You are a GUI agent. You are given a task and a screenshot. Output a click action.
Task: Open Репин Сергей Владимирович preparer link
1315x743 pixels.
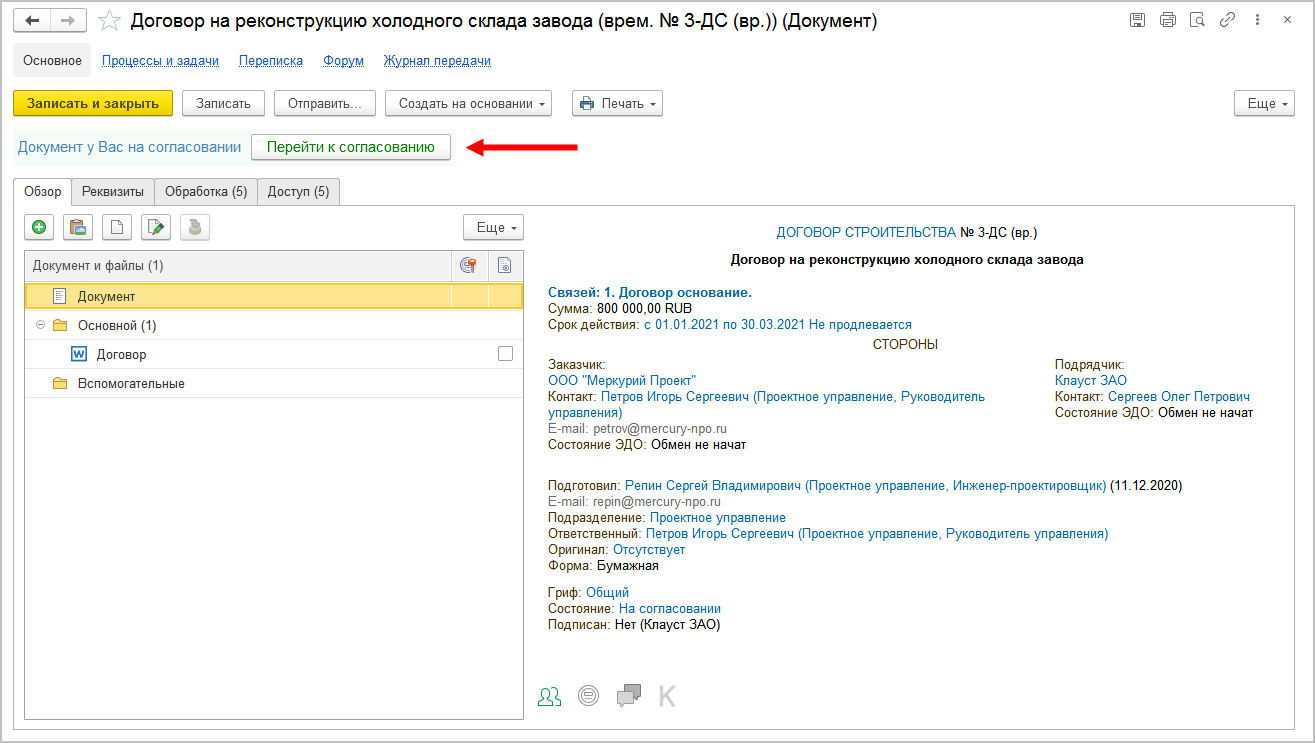866,485
